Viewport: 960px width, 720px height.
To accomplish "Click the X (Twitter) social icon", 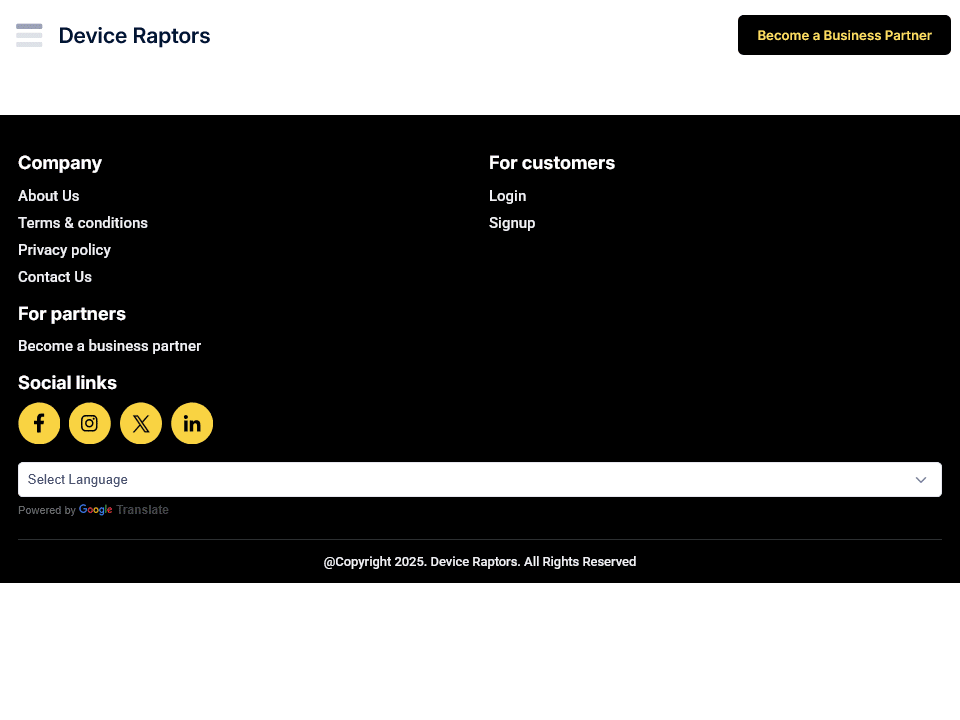I will point(141,423).
